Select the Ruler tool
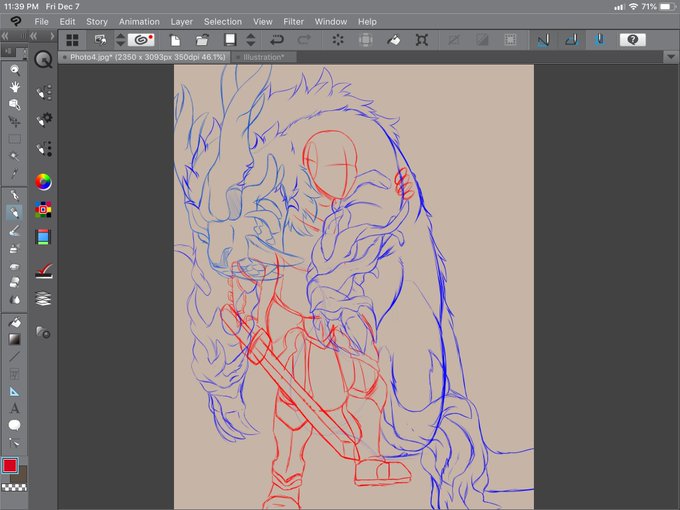Screen dimensions: 680x510 [14, 392]
